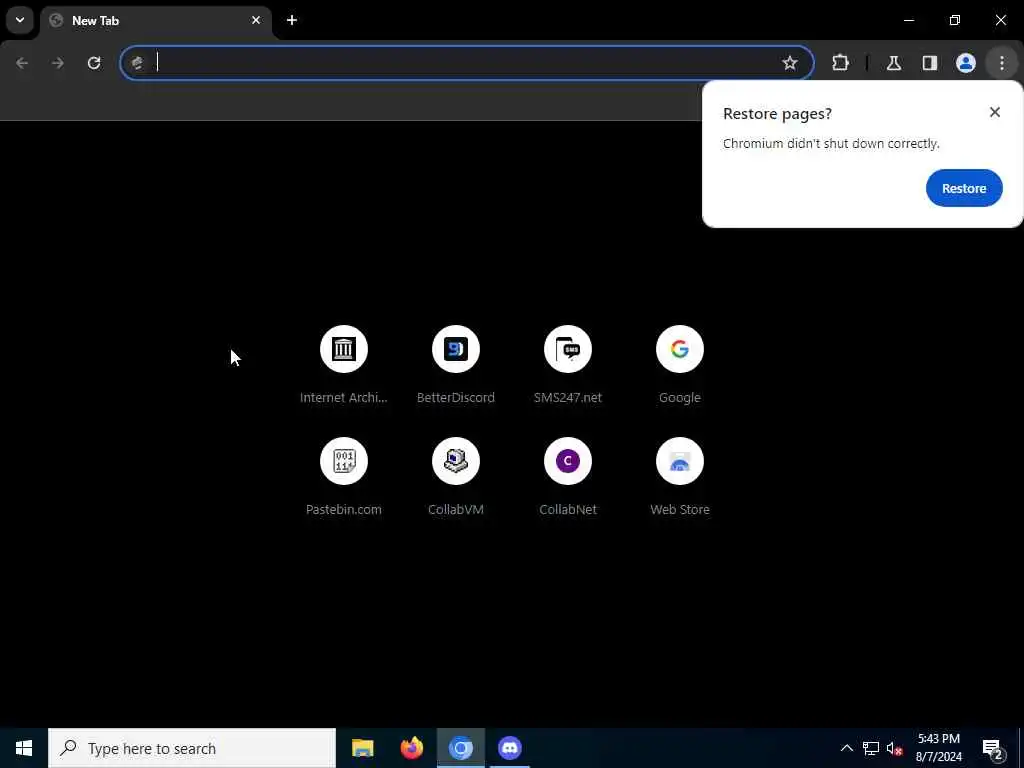Open the notification center
This screenshot has height=768, width=1024.
coord(992,748)
